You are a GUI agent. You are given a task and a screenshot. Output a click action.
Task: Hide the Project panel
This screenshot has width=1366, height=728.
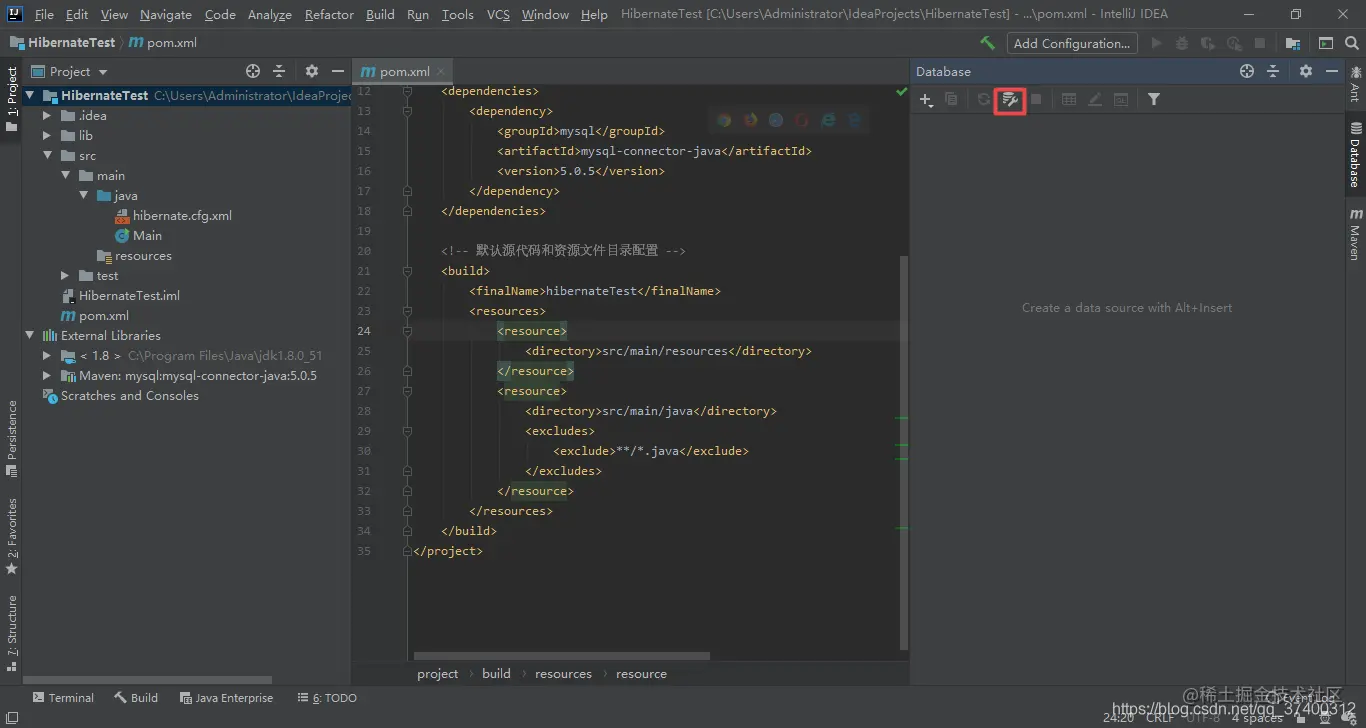[338, 71]
